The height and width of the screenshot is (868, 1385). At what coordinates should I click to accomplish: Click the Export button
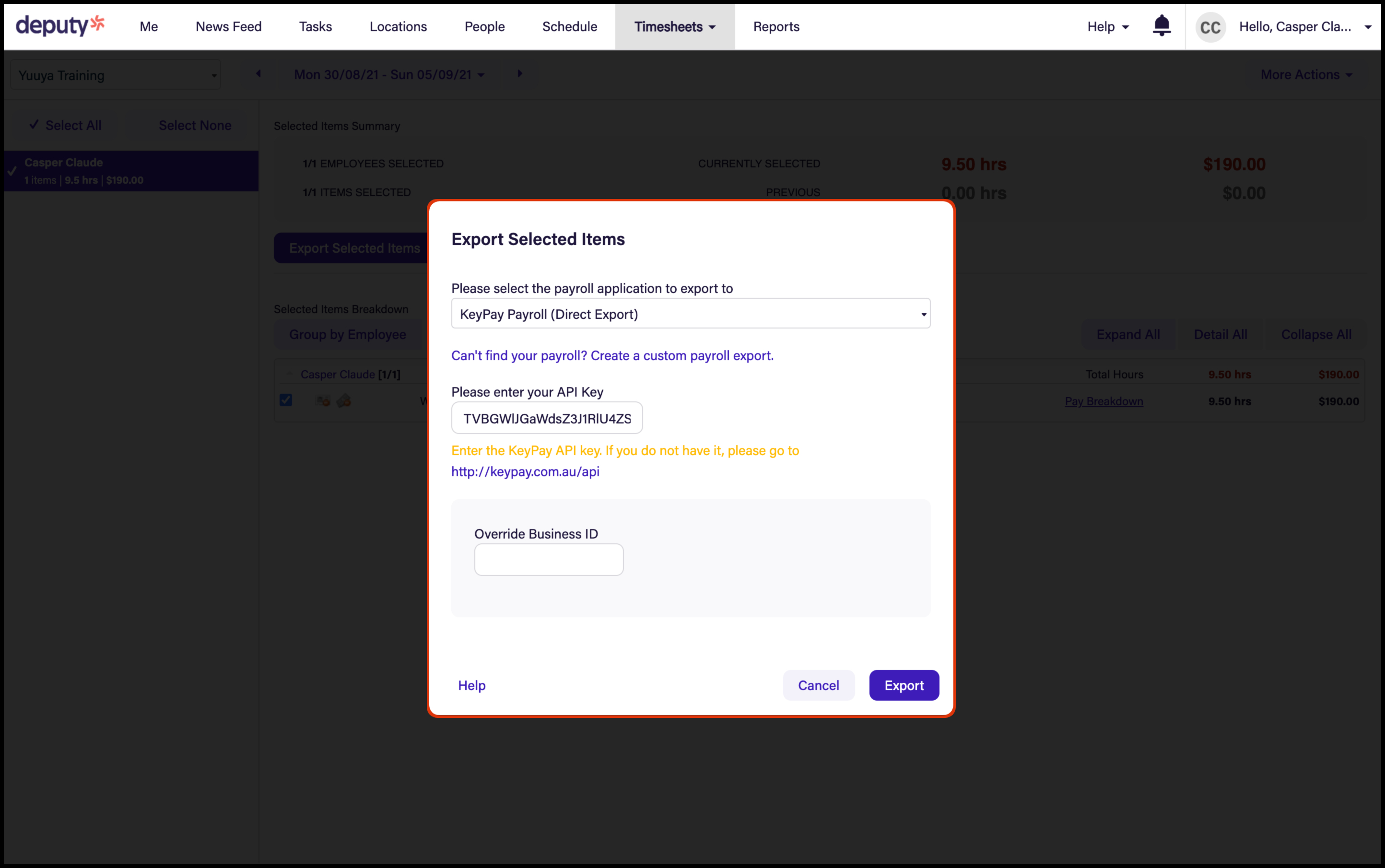(x=904, y=685)
